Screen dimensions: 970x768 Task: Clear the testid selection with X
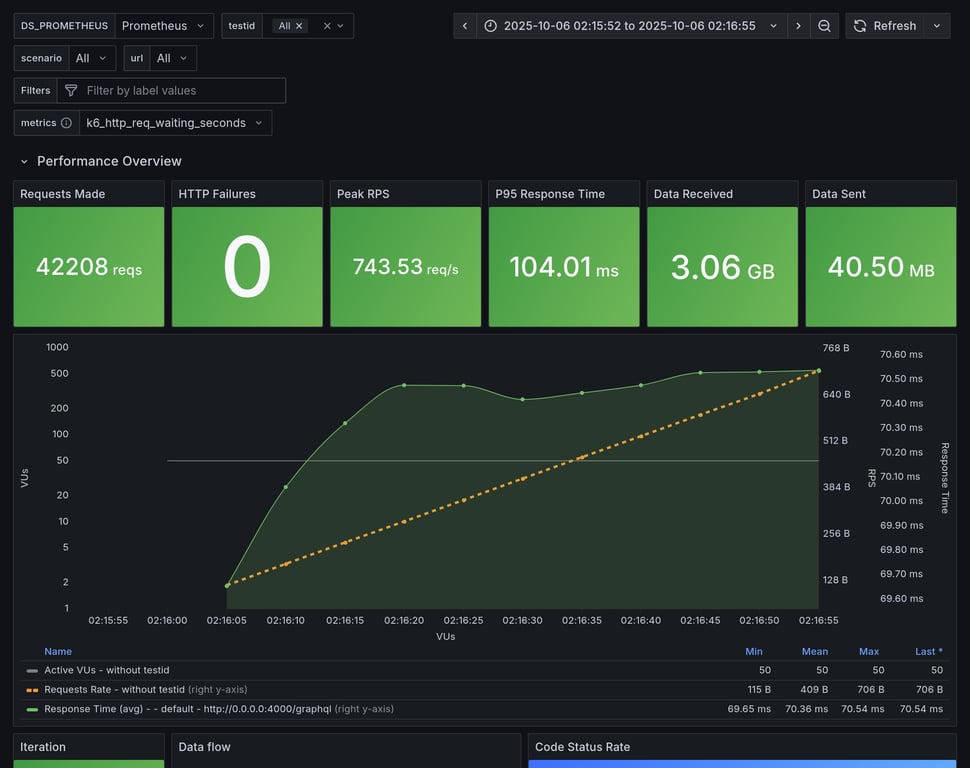(326, 26)
